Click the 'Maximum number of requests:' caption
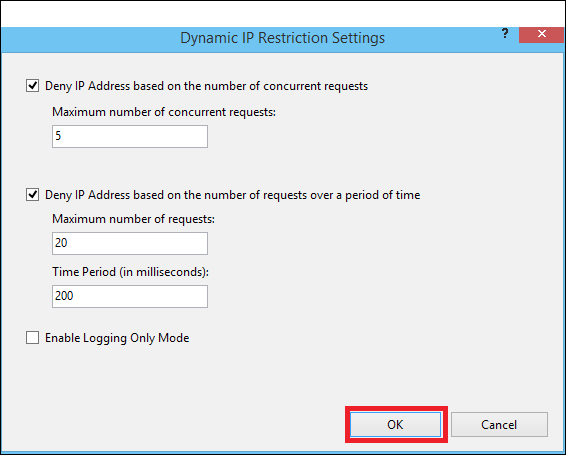Viewport: 566px width, 455px height. click(x=134, y=219)
